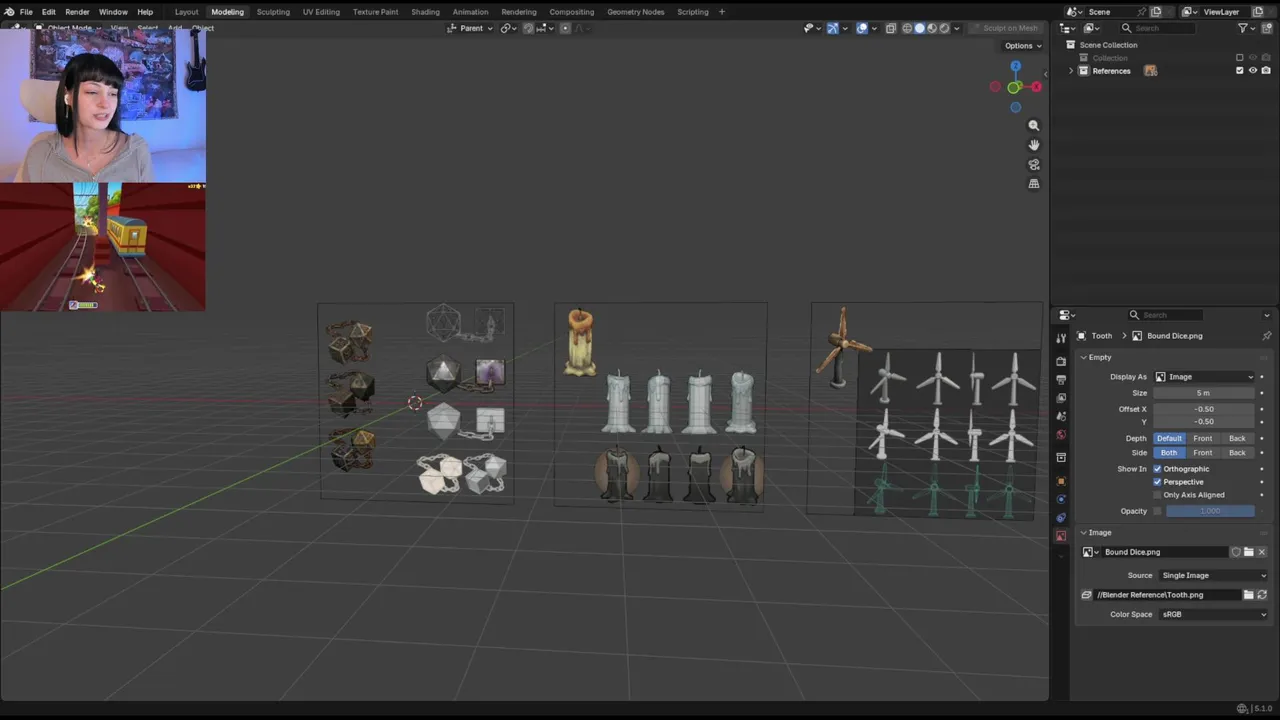
Task: Unlink the Bound Dice.png image with X
Action: click(1261, 552)
